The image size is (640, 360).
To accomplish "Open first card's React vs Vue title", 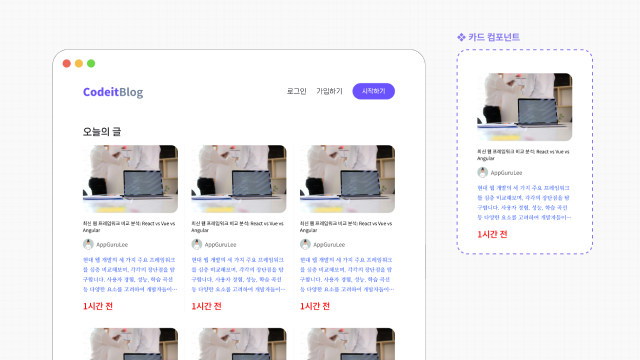I will pos(129,227).
